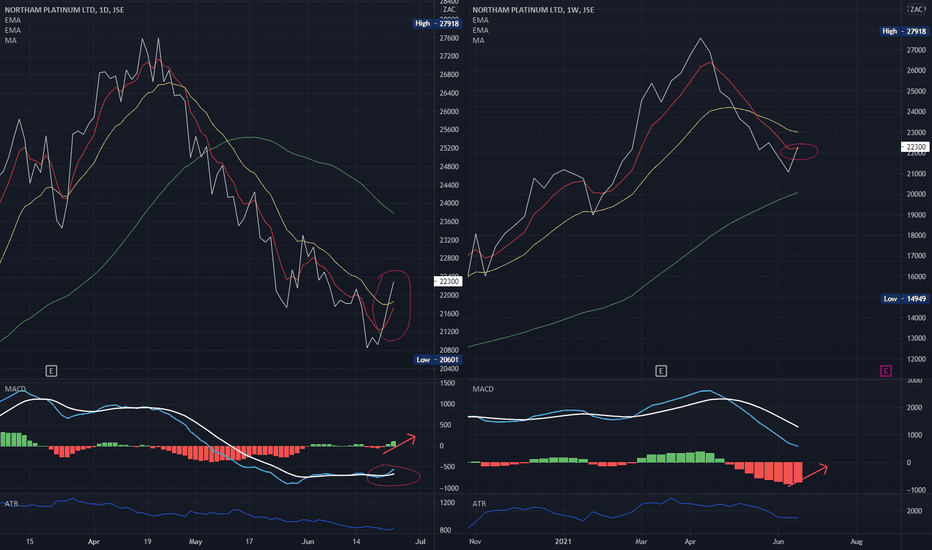
Task: Select the ATR indicator label in the 1D chart
Action: 11,504
